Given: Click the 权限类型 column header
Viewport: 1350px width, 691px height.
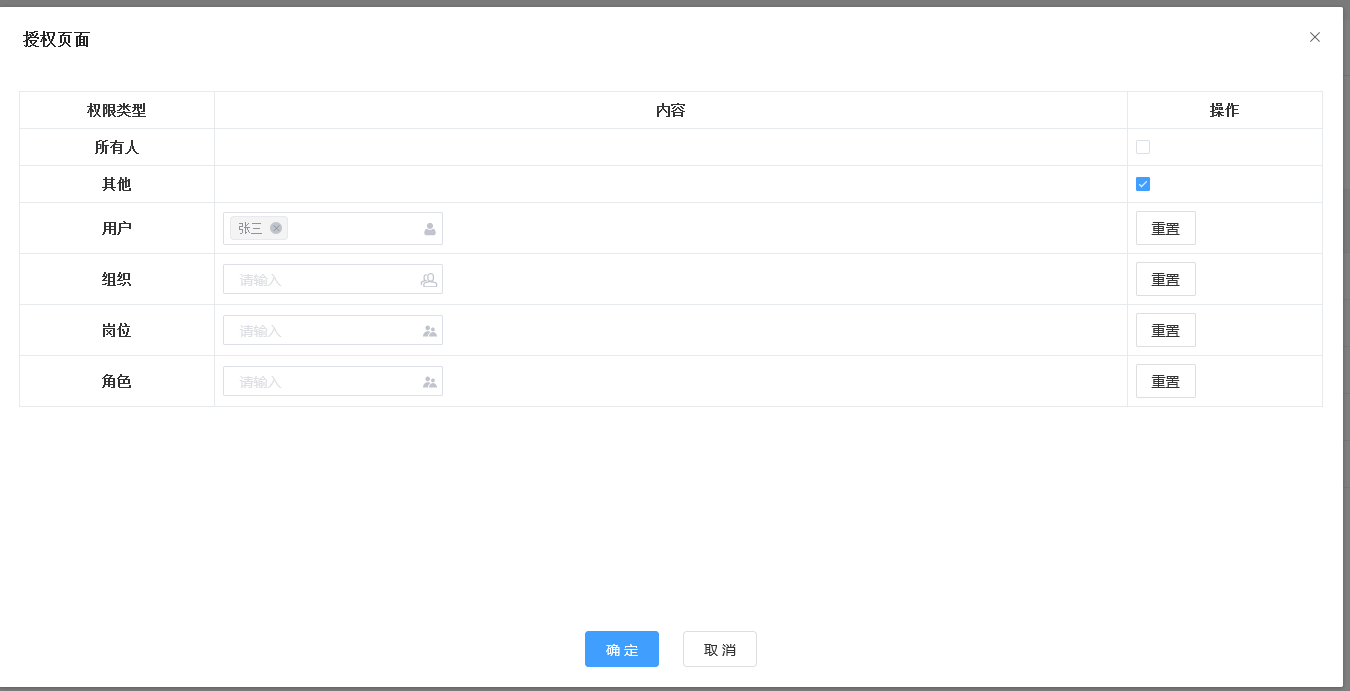Looking at the screenshot, I should point(117,110).
